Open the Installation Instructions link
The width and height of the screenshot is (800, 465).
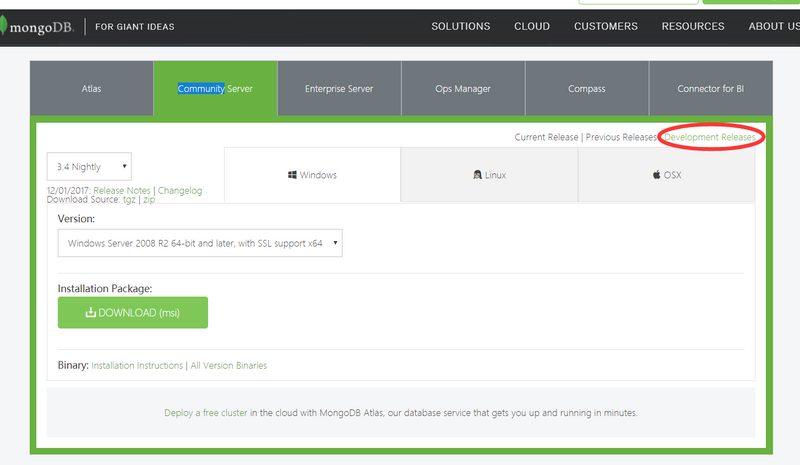(x=137, y=365)
